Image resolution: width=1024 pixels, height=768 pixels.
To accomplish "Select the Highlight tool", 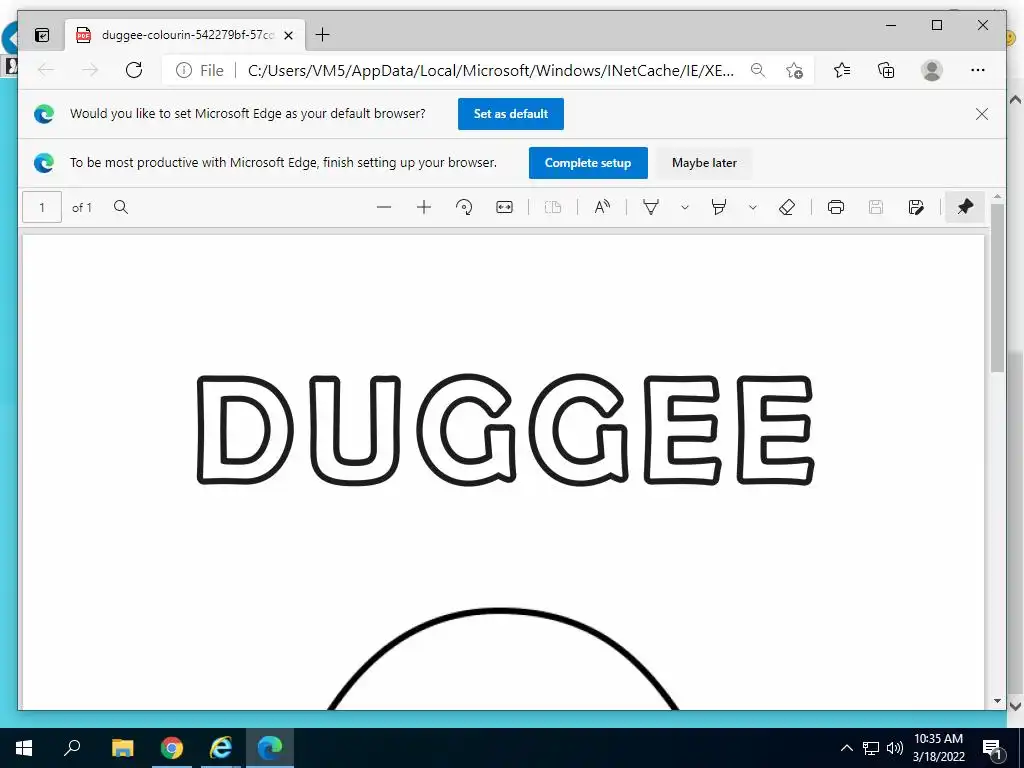I will click(718, 208).
